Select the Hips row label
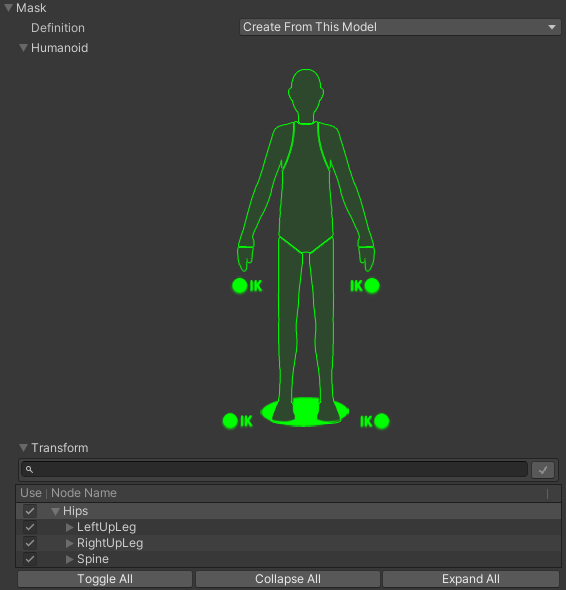 tap(75, 511)
